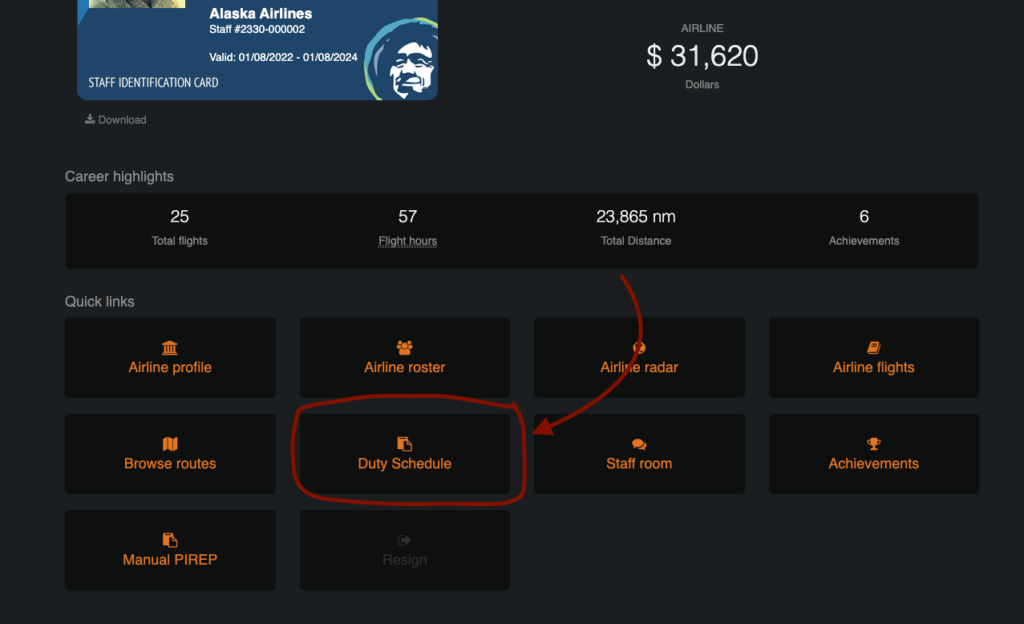This screenshot has height=624, width=1024.
Task: Click the people icon above Airline roster
Action: pos(404,347)
